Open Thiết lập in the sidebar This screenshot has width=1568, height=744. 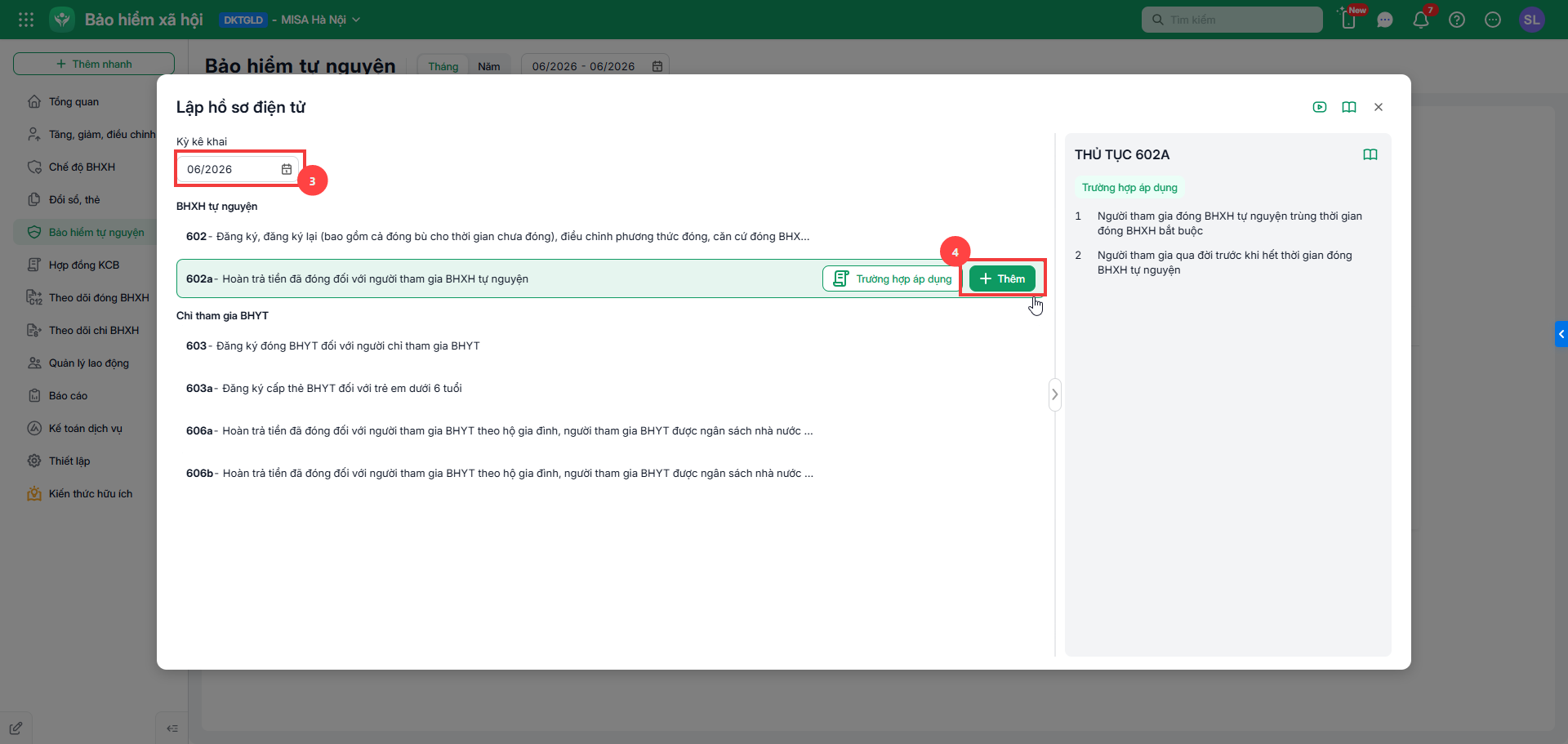(69, 461)
